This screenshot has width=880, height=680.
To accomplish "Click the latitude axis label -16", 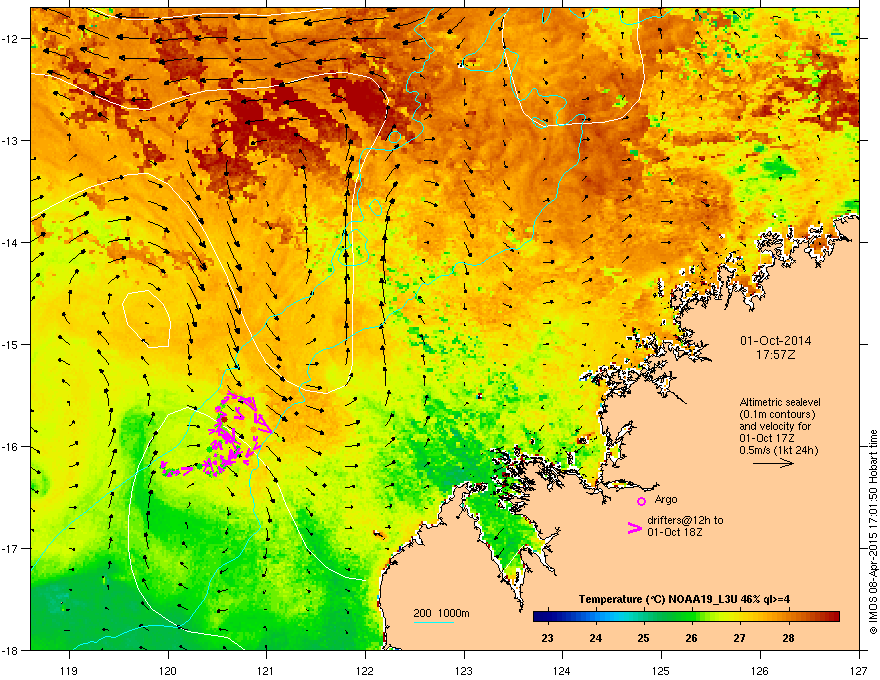I will (10, 446).
